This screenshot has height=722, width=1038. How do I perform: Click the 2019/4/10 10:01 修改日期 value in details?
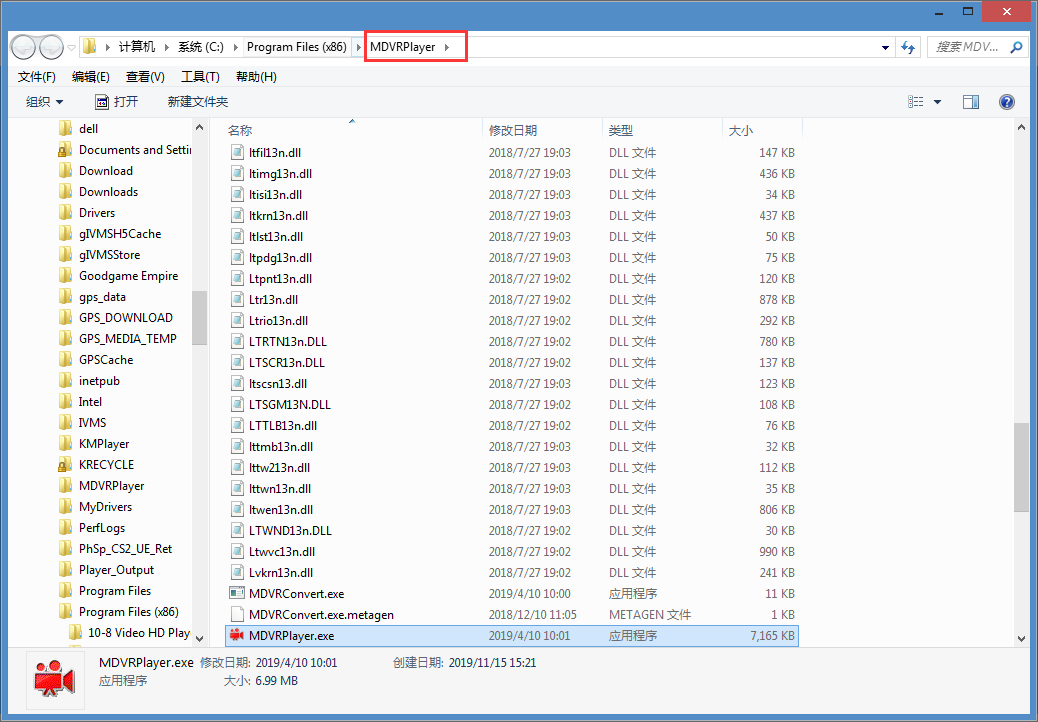296,662
